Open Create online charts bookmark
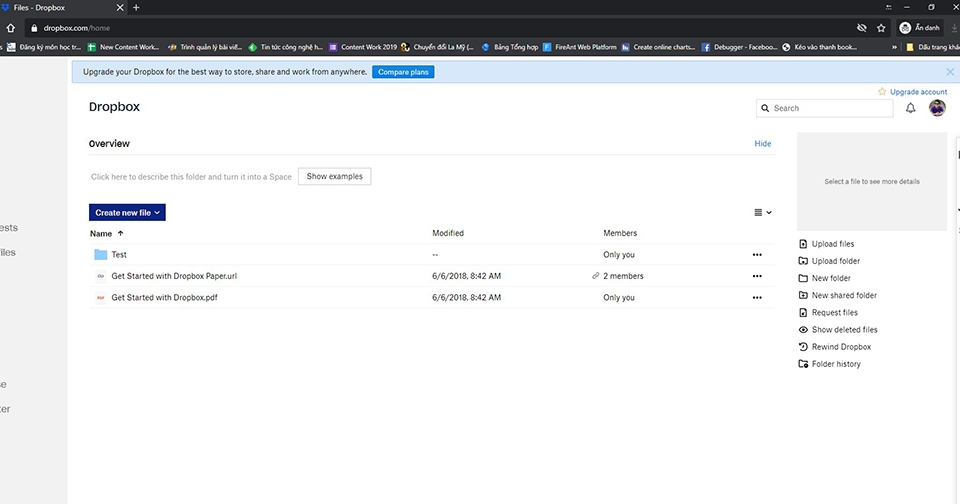 coord(658,47)
